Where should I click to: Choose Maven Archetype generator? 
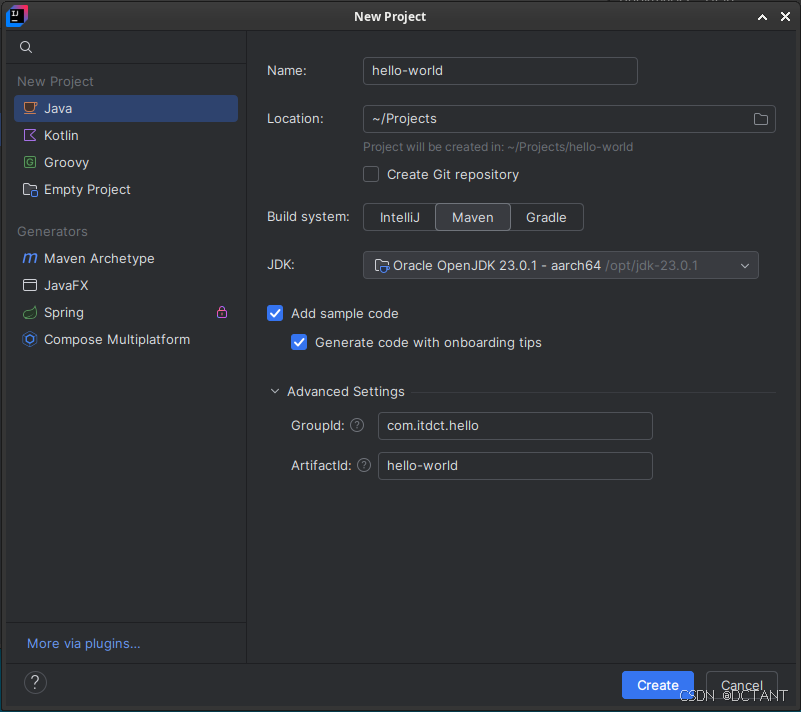tap(126, 258)
